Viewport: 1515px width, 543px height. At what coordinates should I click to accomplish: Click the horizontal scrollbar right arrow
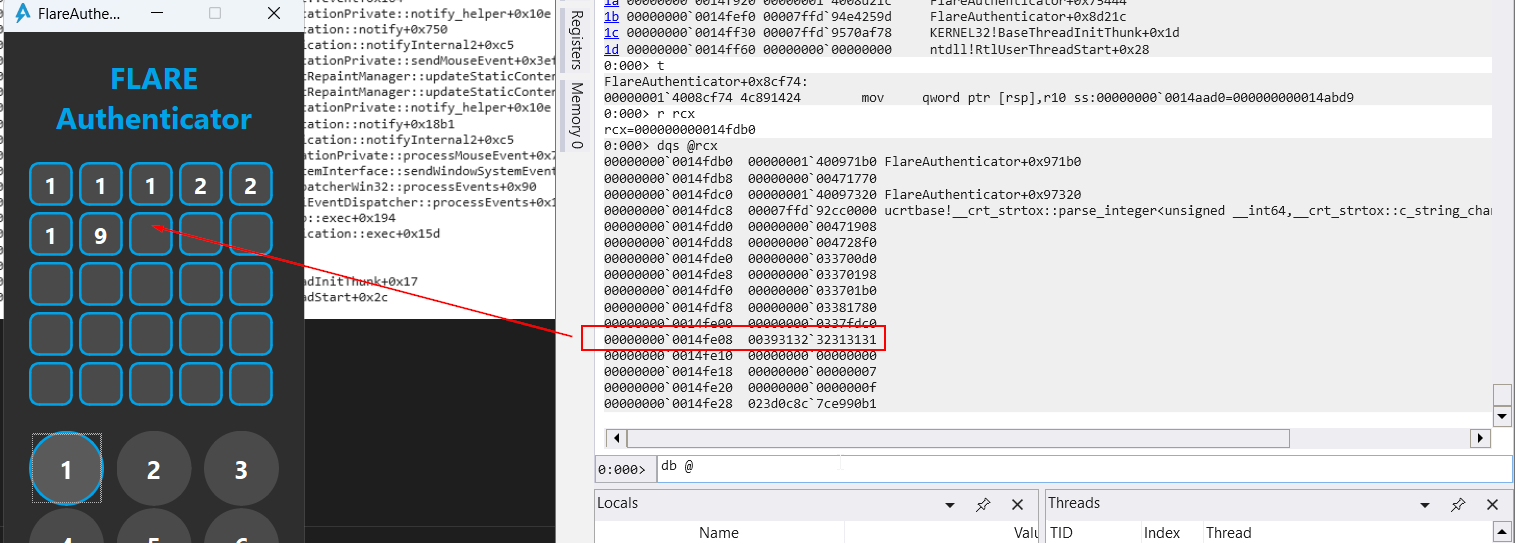click(1480, 439)
